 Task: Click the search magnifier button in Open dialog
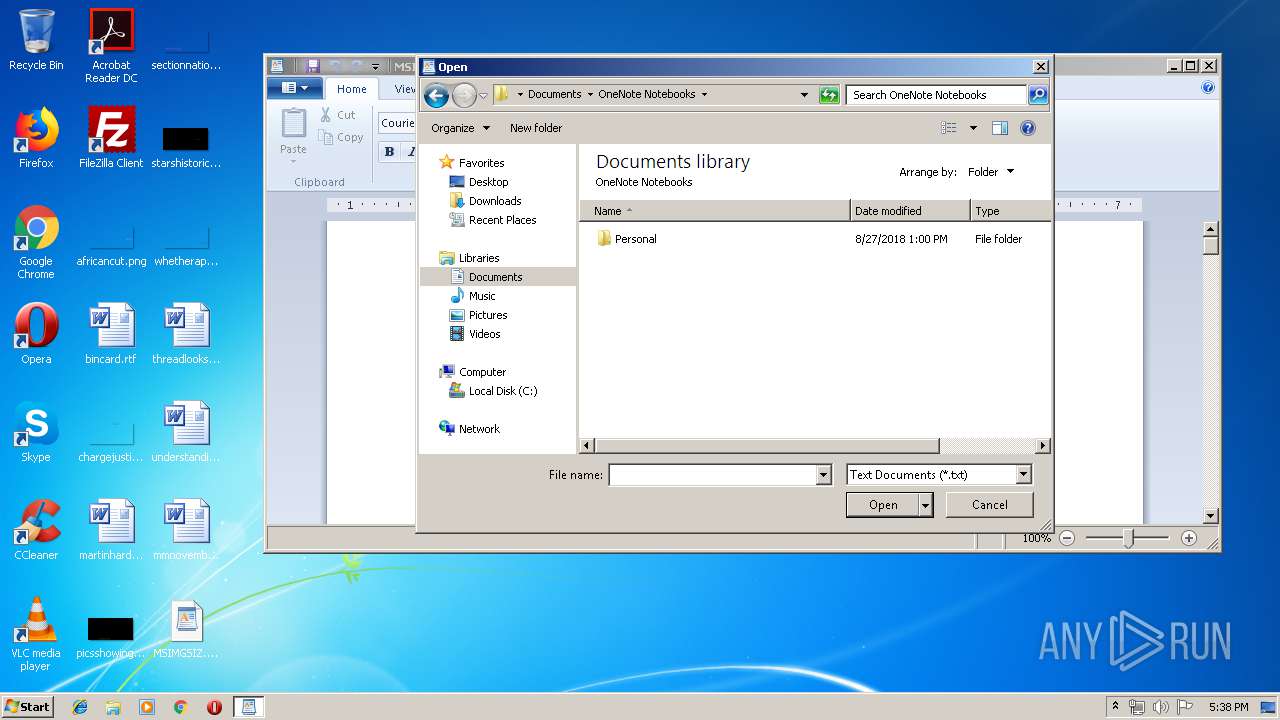(1038, 95)
